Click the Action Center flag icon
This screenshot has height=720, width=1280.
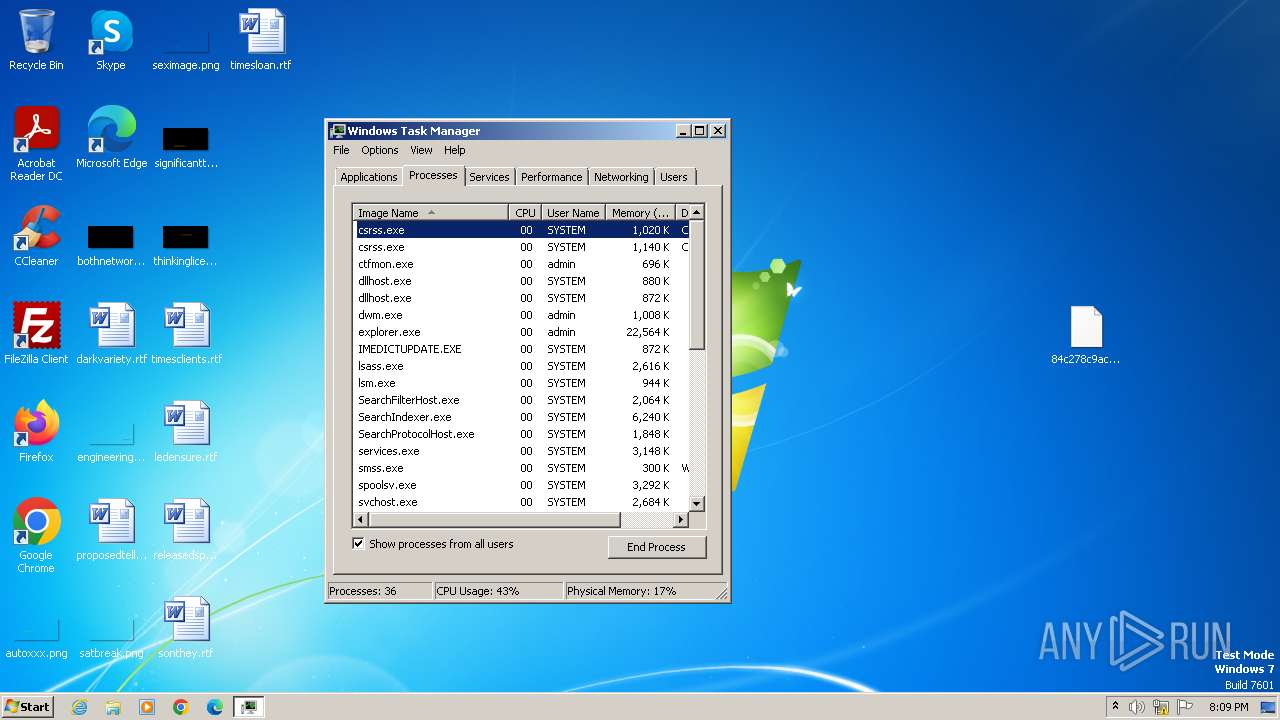pos(1185,707)
